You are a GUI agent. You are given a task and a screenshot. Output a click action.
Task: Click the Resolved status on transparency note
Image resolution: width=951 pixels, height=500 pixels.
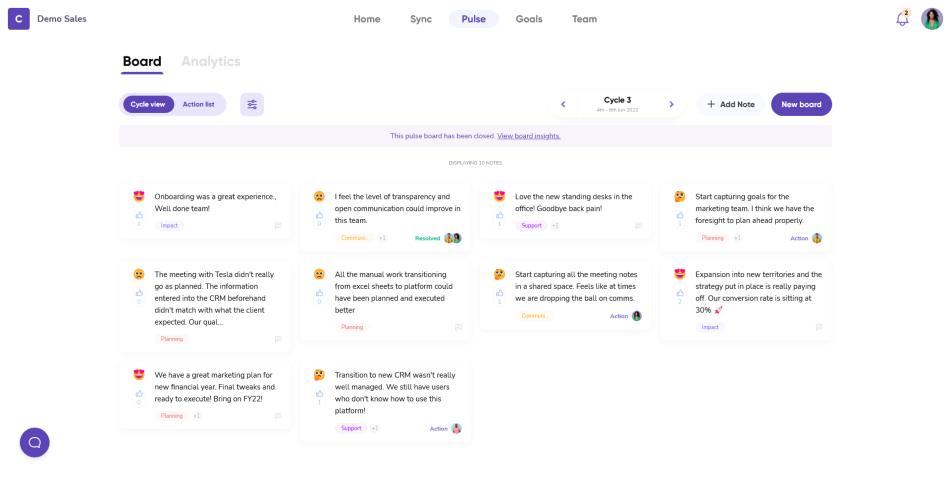(428, 238)
